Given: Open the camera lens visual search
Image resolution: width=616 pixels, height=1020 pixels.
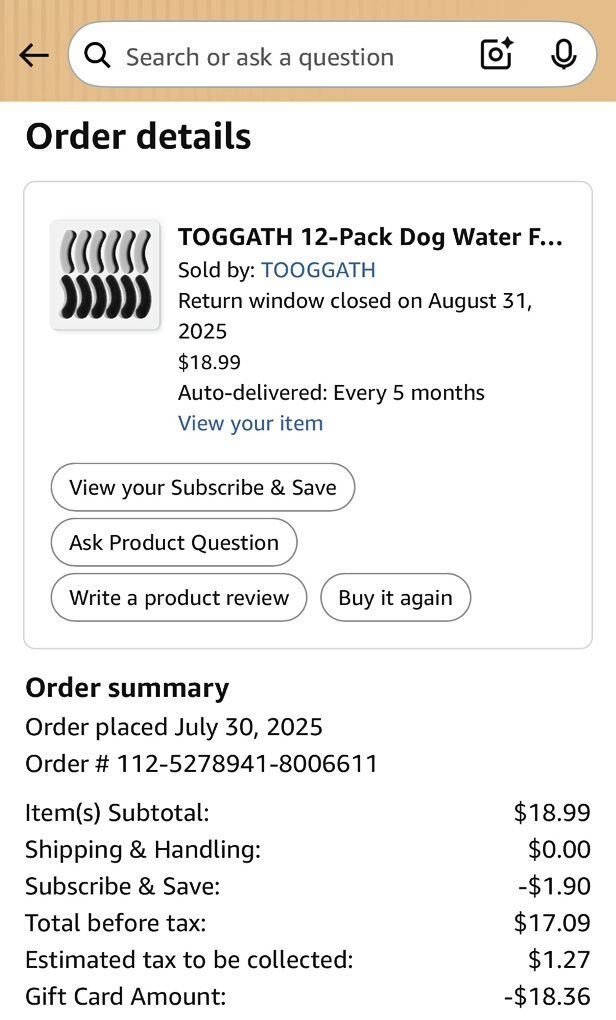Looking at the screenshot, I should click(497, 55).
